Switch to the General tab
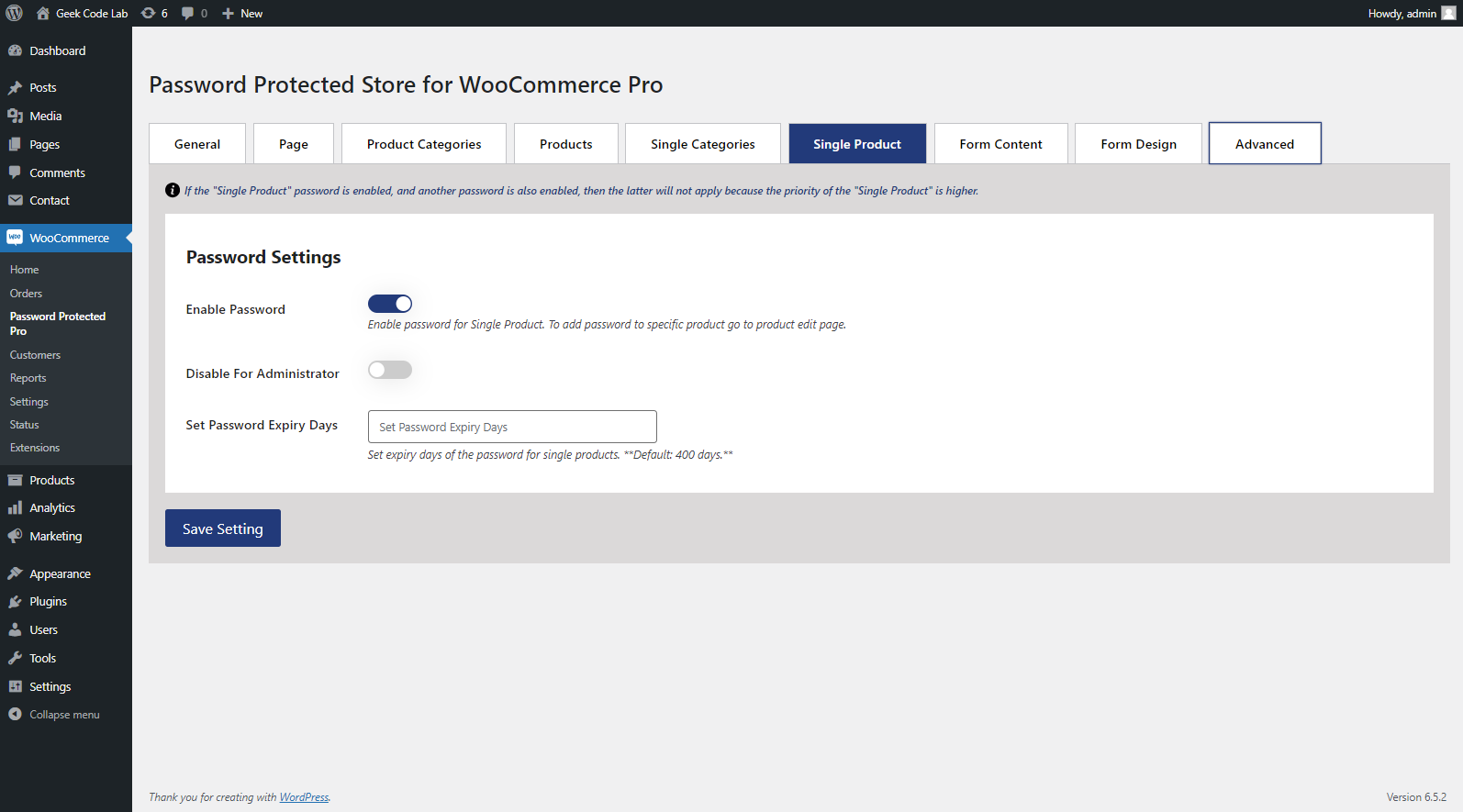Screen dimensions: 1463x812 coord(197,144)
